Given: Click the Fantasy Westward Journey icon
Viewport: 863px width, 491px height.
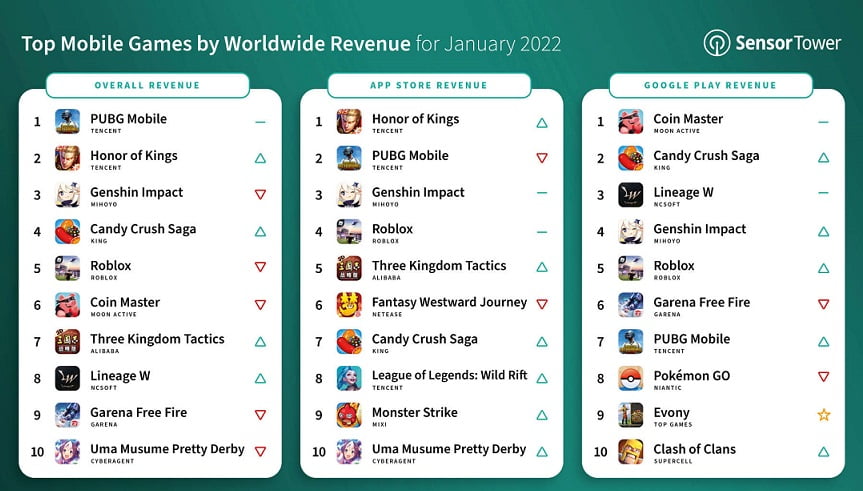Looking at the screenshot, I should pyautogui.click(x=349, y=305).
